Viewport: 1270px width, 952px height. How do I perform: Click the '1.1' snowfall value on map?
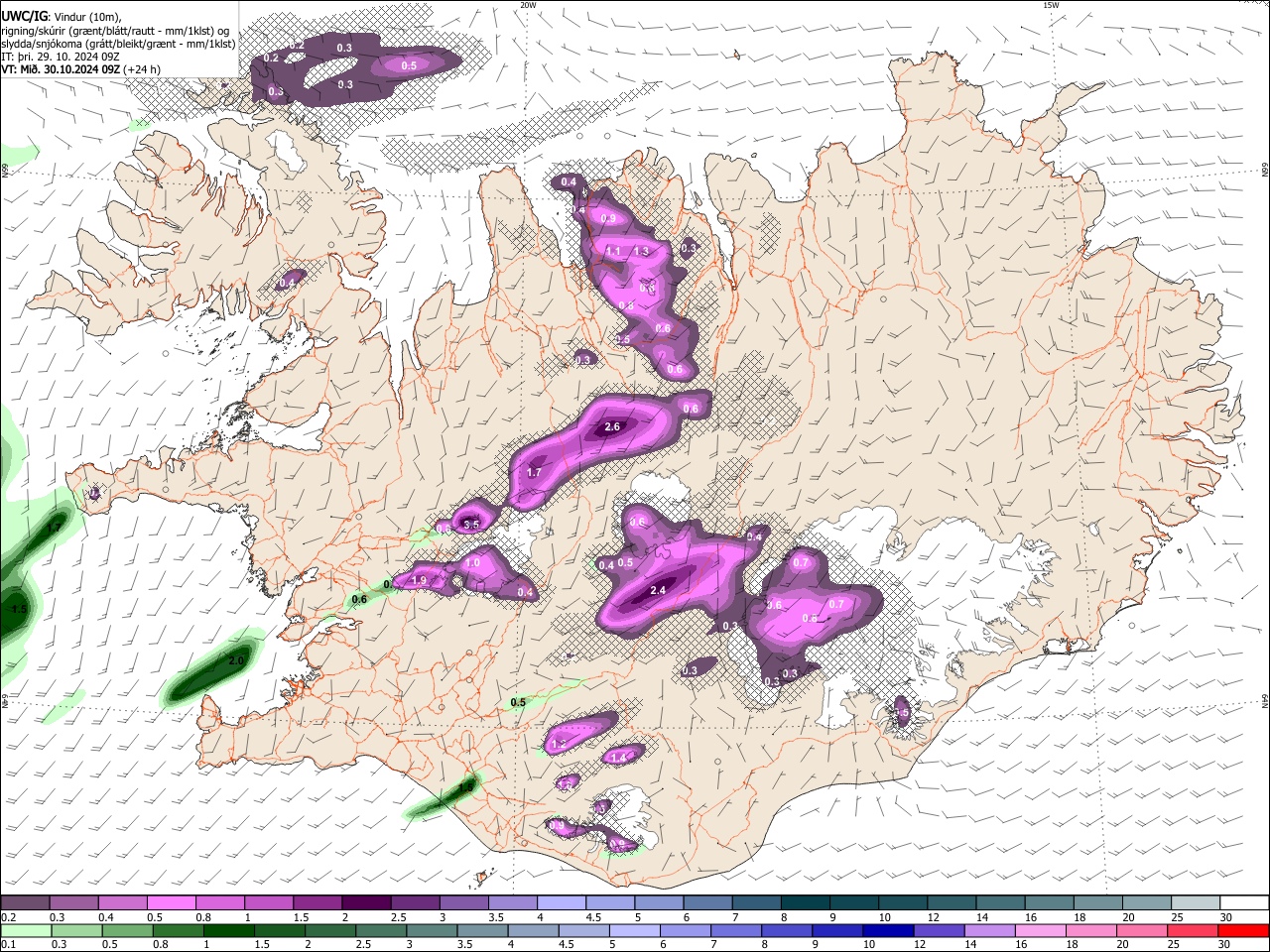coord(613,252)
